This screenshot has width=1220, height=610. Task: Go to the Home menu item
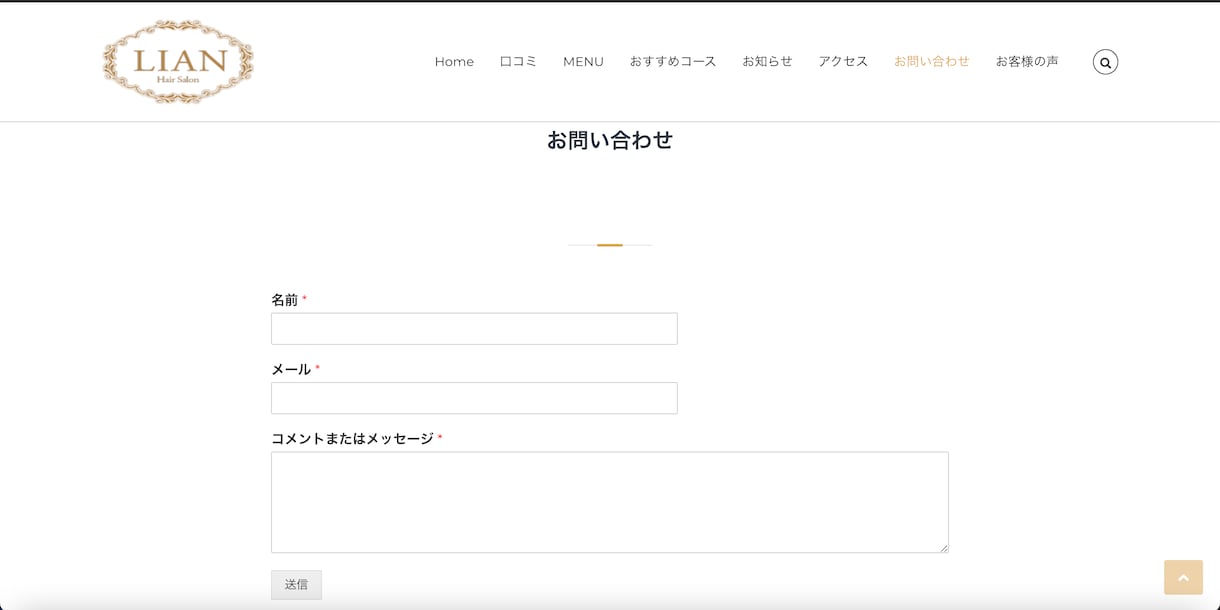coord(454,62)
